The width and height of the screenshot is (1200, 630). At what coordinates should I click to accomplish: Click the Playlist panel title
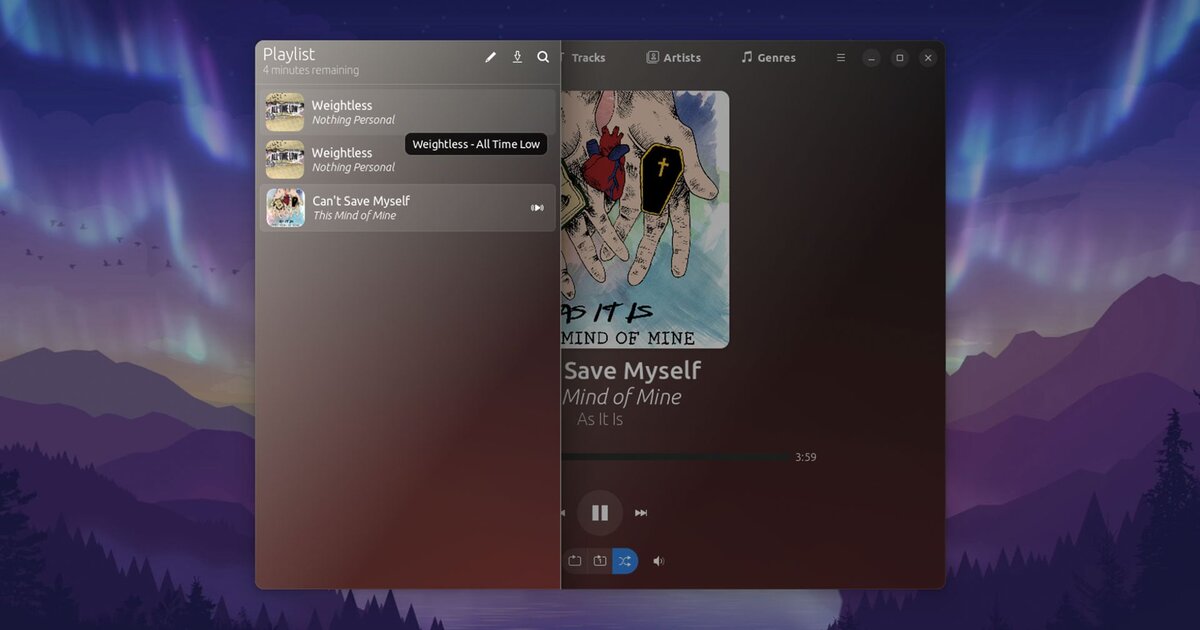tap(289, 54)
